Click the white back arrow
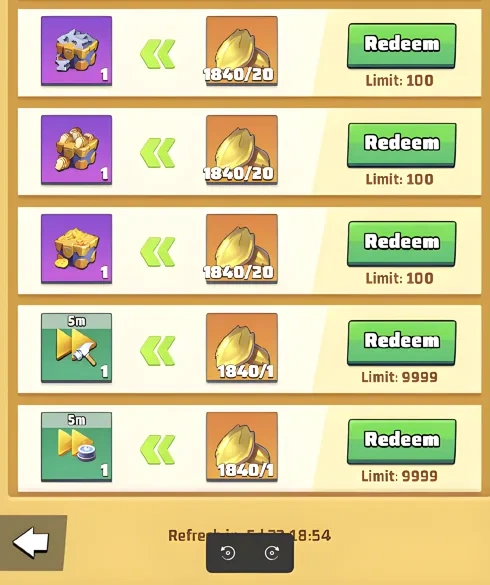 click(x=31, y=542)
